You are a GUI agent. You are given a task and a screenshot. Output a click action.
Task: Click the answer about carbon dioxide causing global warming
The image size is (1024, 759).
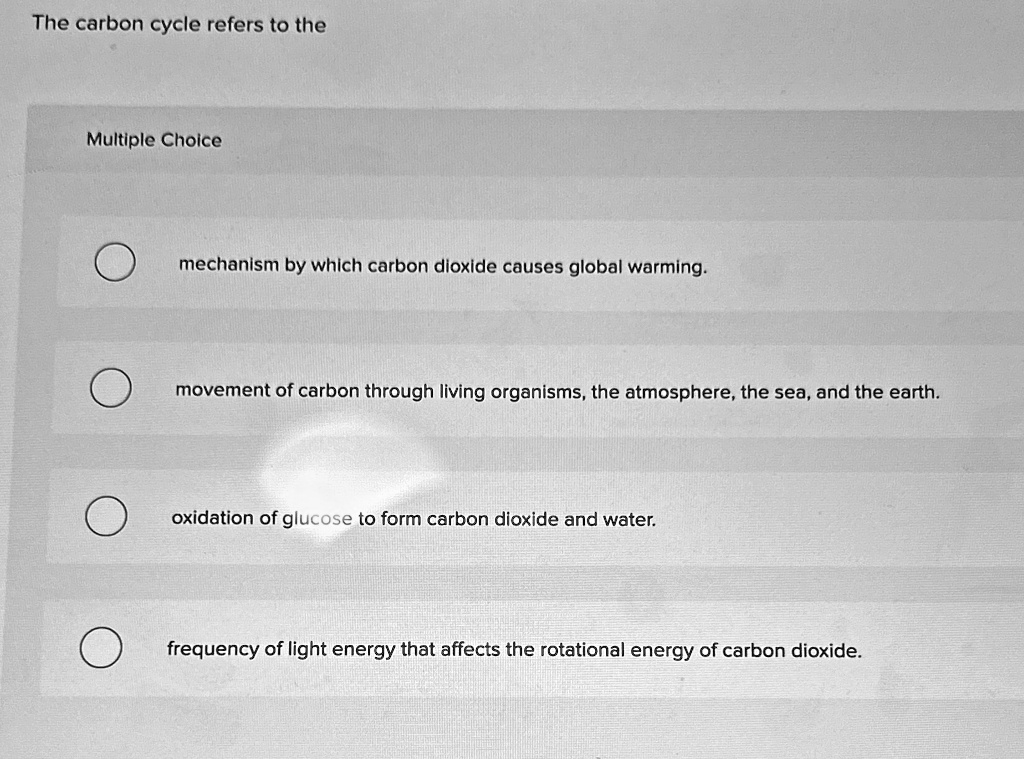click(x=441, y=266)
